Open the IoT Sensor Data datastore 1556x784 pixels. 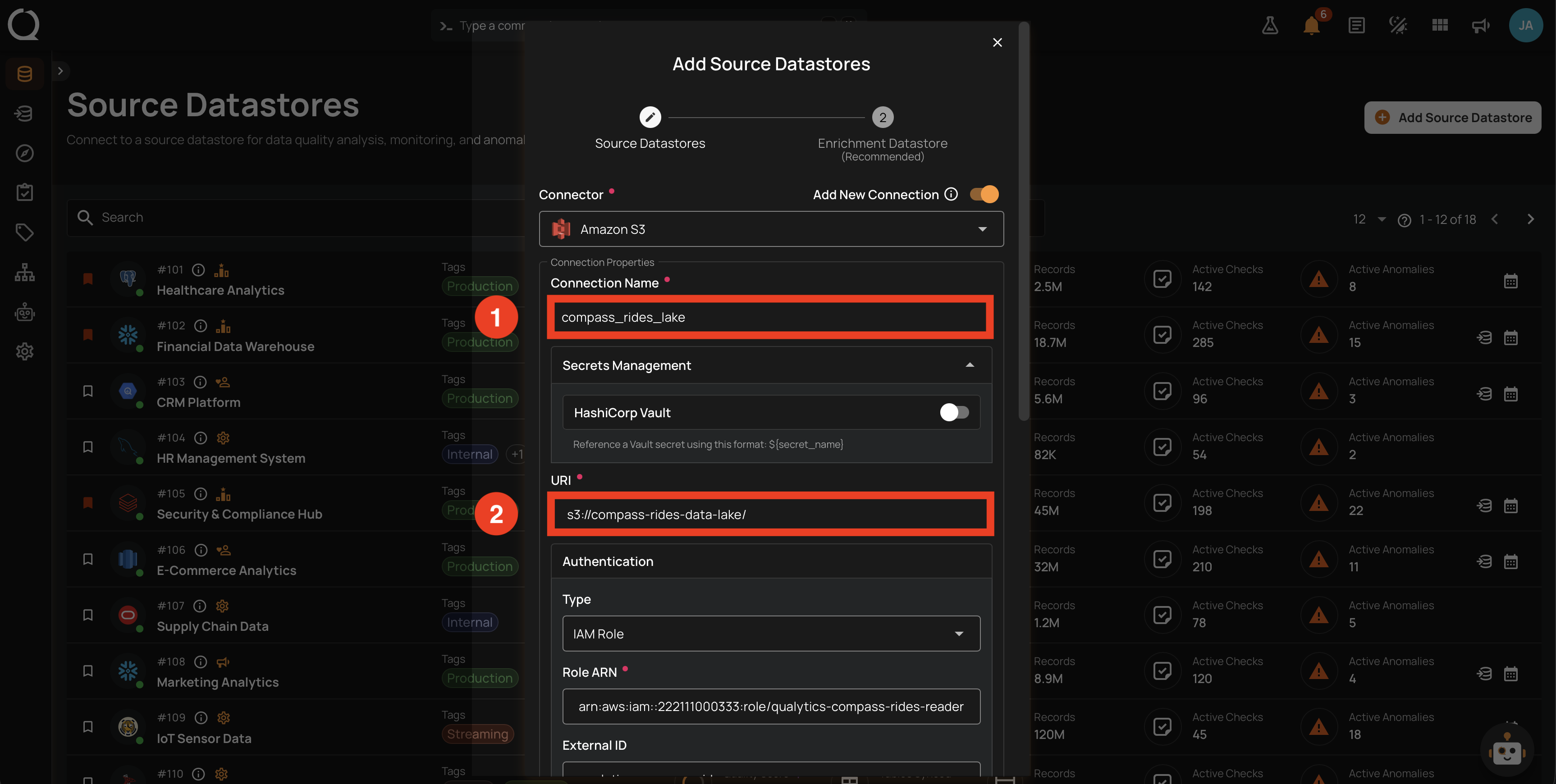204,738
